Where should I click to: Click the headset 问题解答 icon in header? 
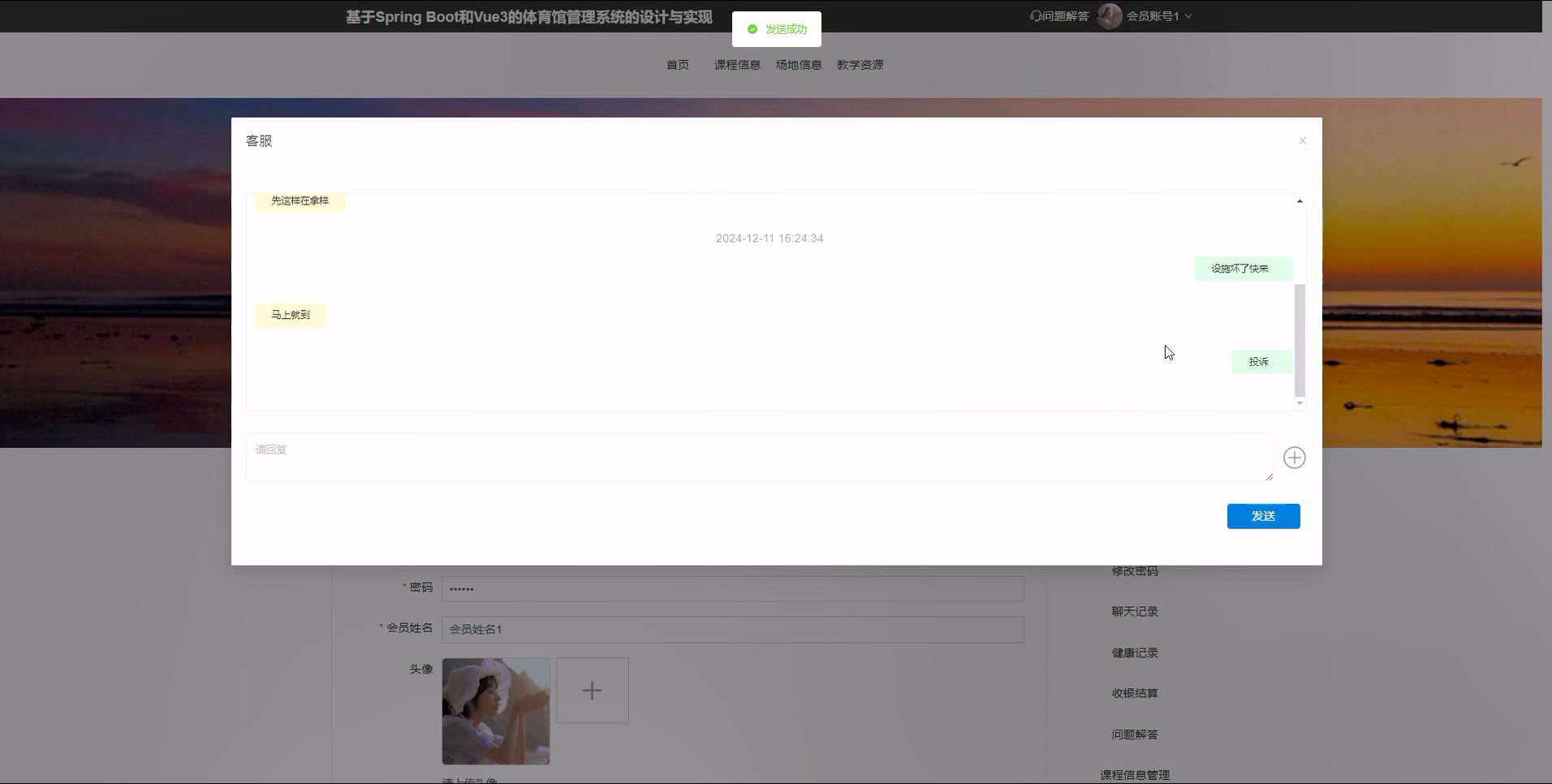1036,16
